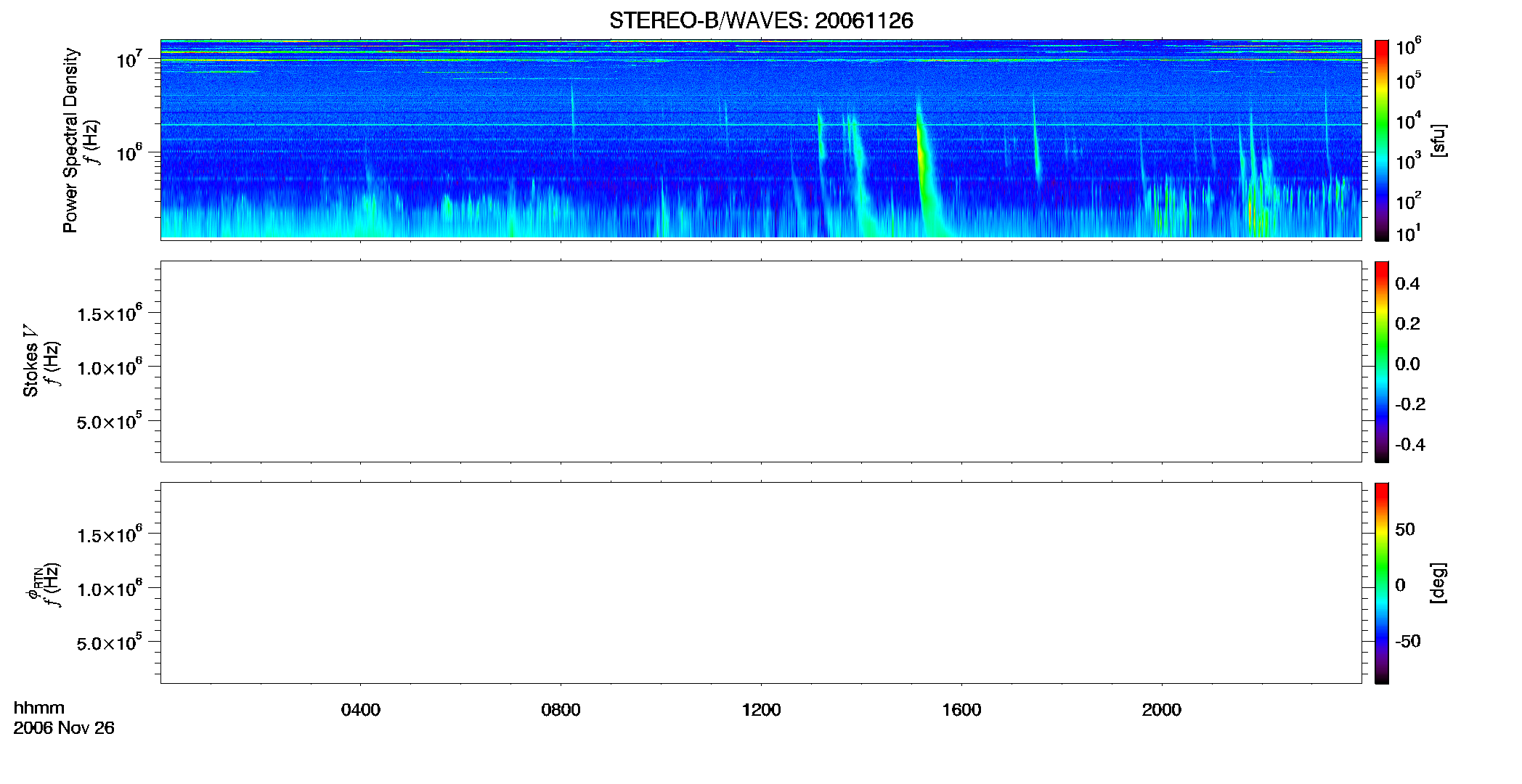Click the empty Stokes V plot panel
Viewport: 1522px width, 784px height.
point(761,362)
